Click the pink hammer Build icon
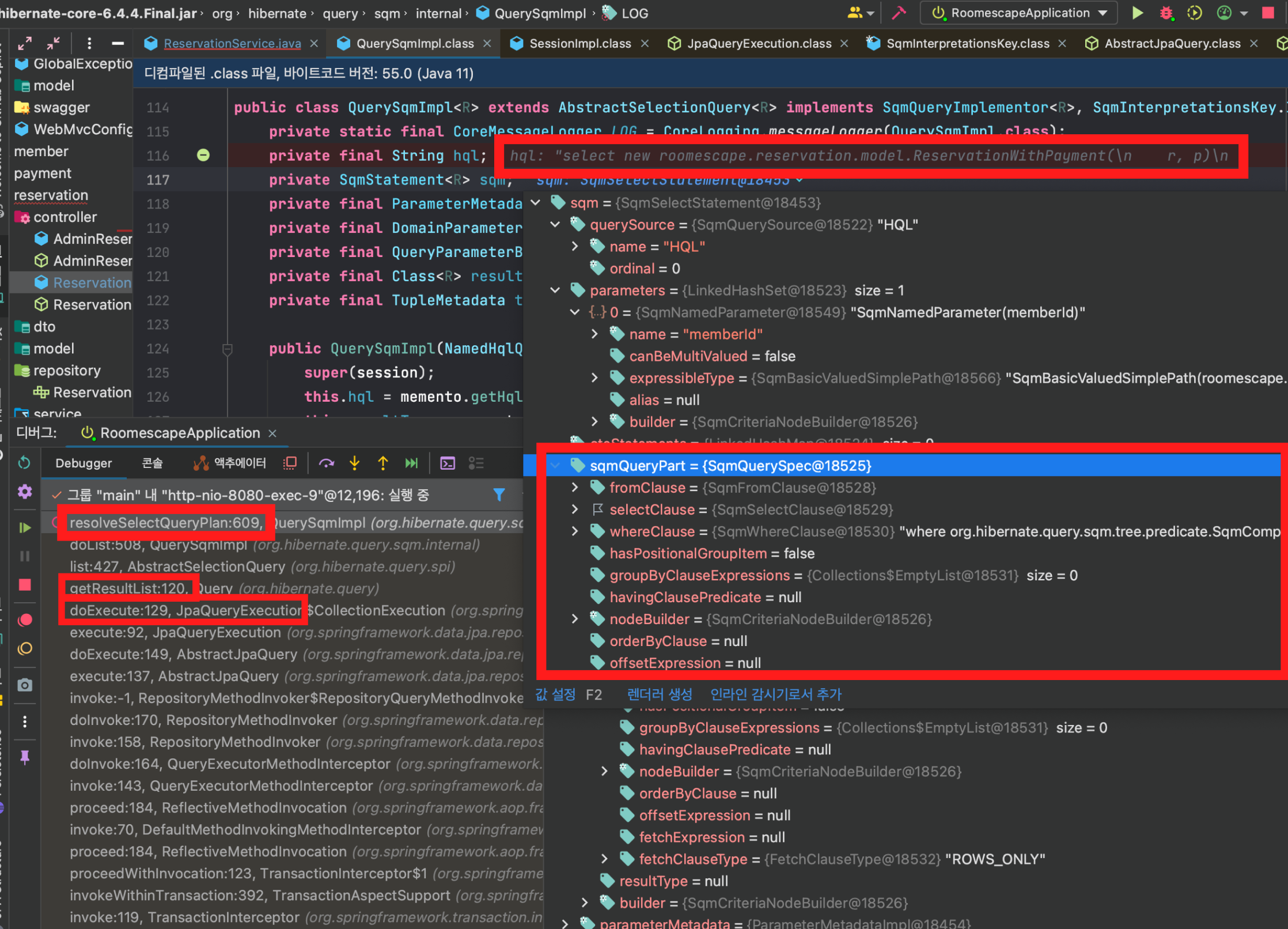1288x929 pixels. [x=899, y=13]
